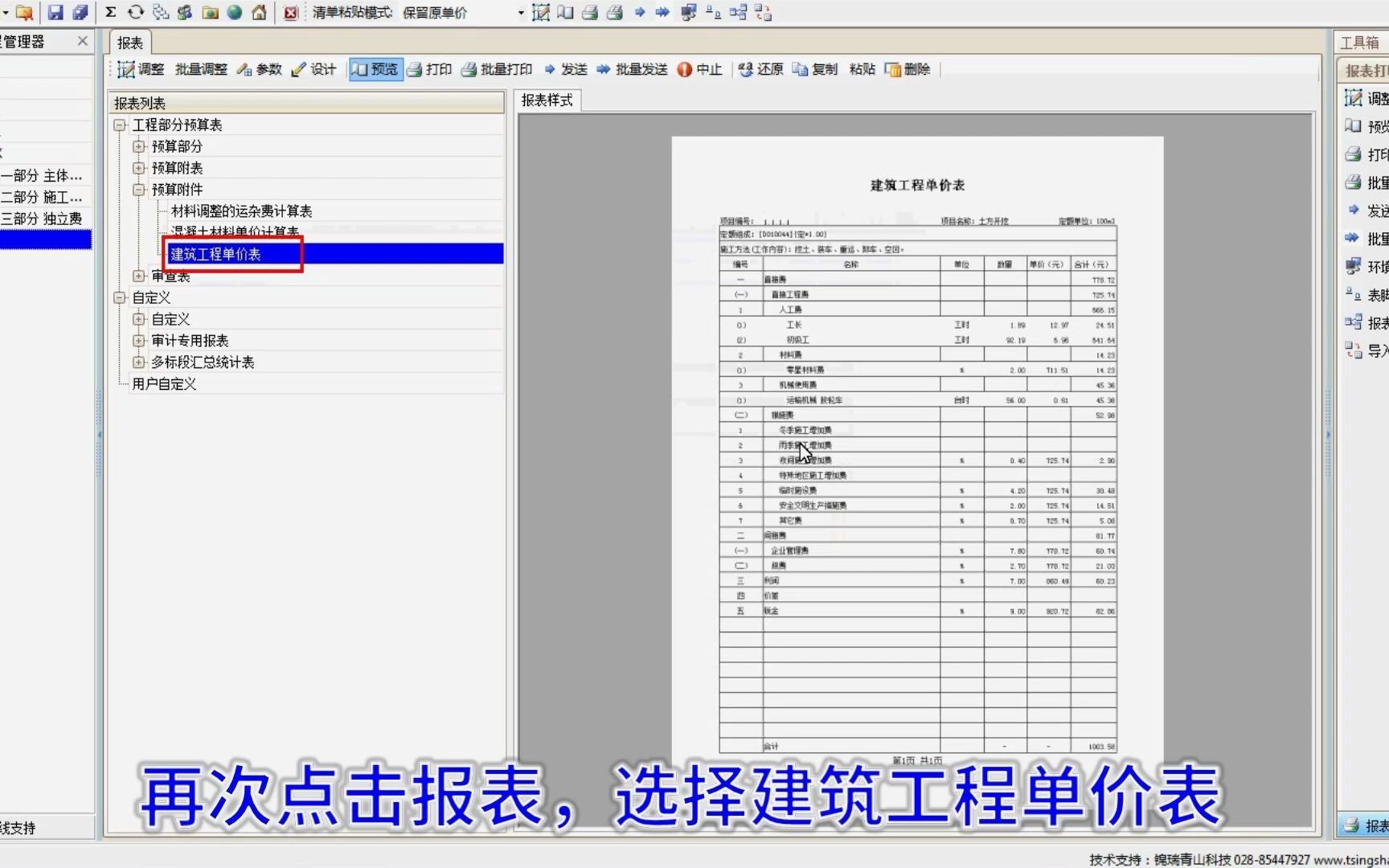Screen dimensions: 1389x868
Task: Expand the 多标段汇总统计表 tree node
Action: pos(139,362)
